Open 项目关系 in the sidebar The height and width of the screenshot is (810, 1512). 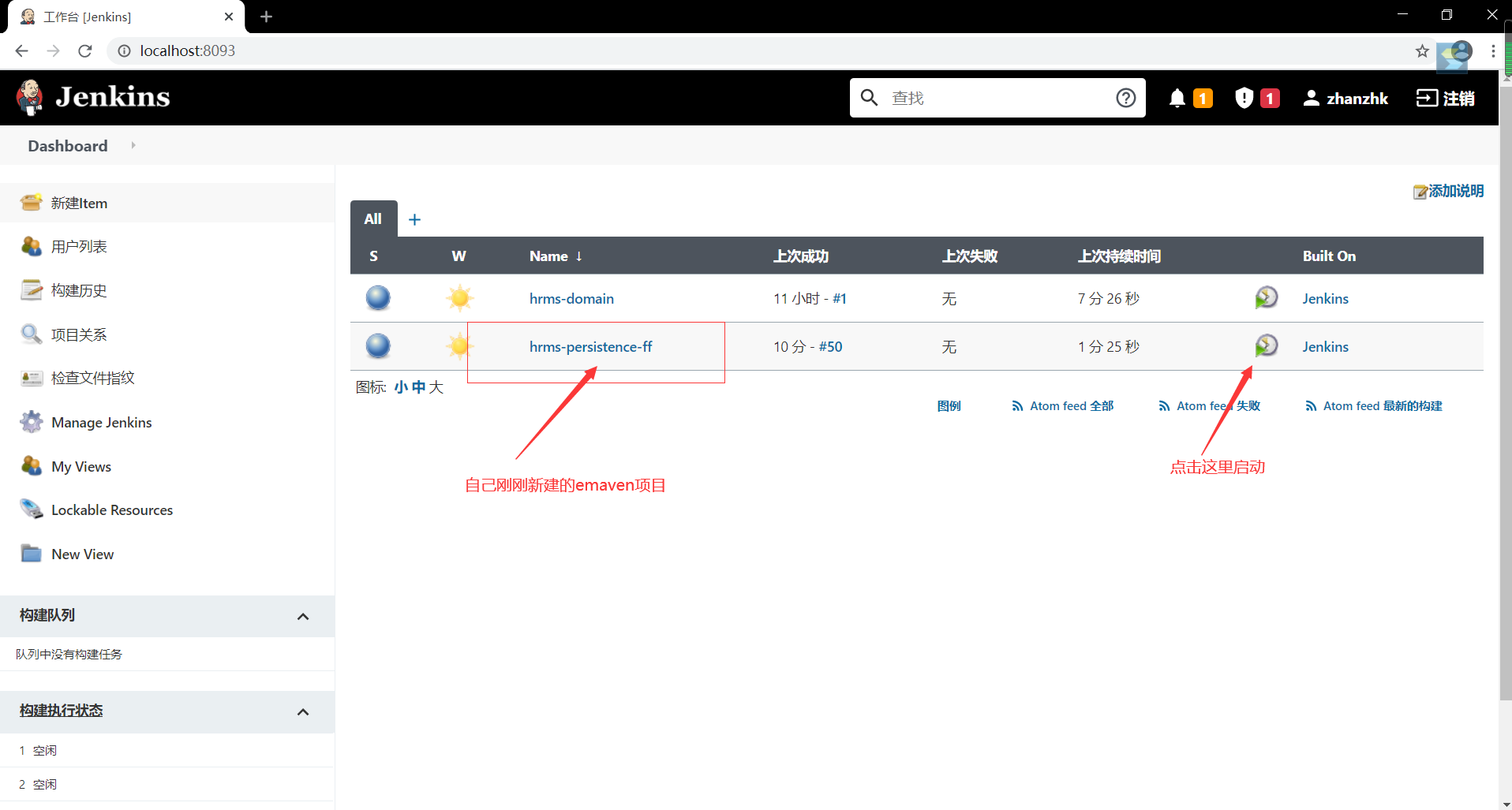pyautogui.click(x=79, y=334)
